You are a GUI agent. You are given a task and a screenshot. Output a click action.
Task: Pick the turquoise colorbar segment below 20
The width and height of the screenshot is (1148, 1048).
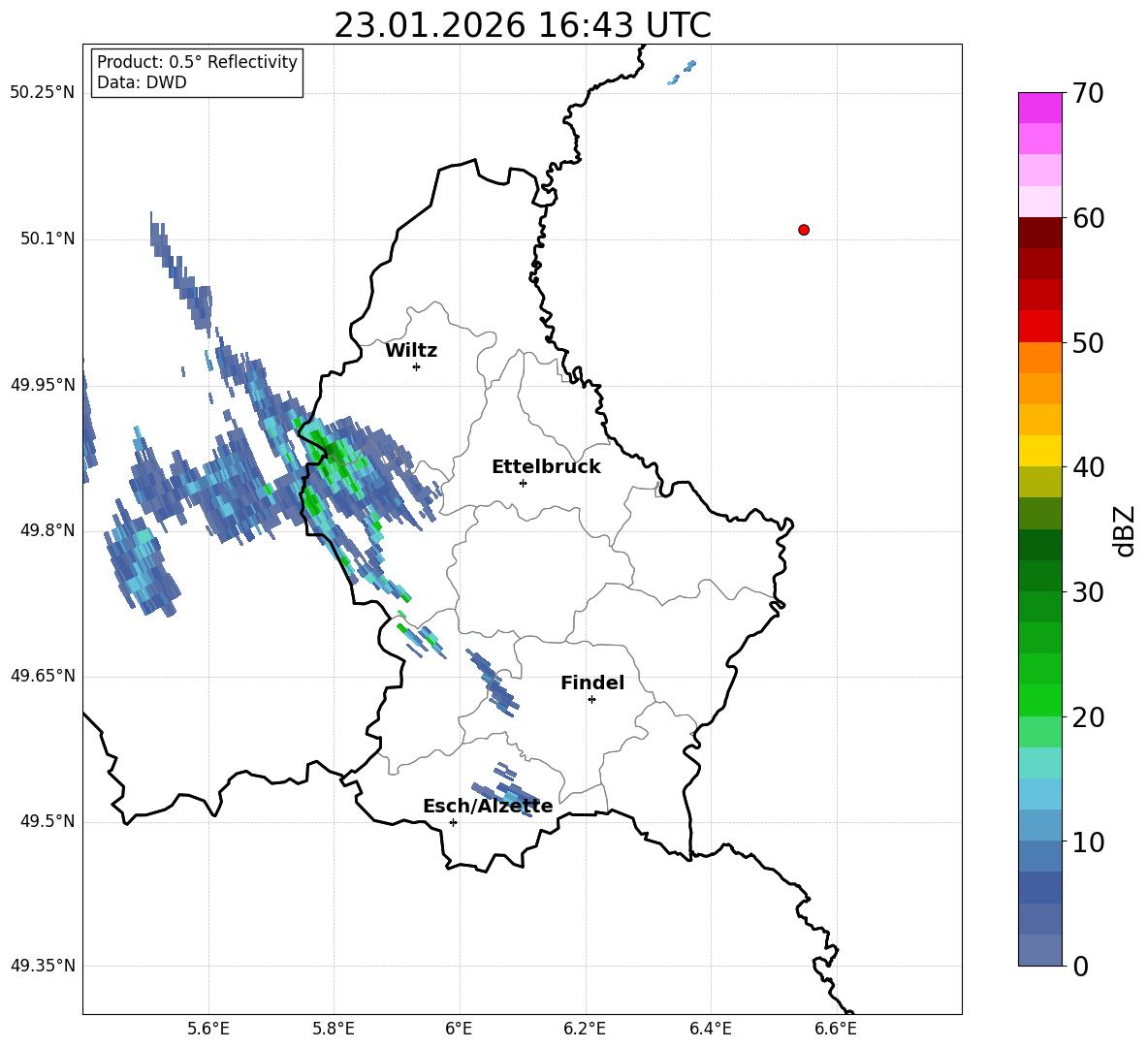pos(1039,763)
